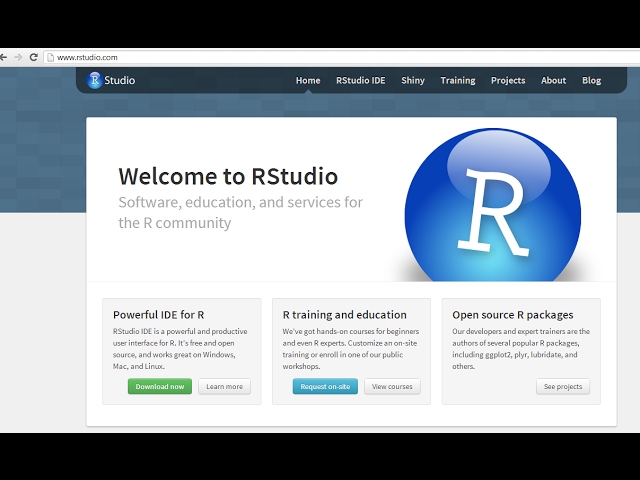Click the View courses button
Screen dimensions: 640x480
tap(392, 386)
